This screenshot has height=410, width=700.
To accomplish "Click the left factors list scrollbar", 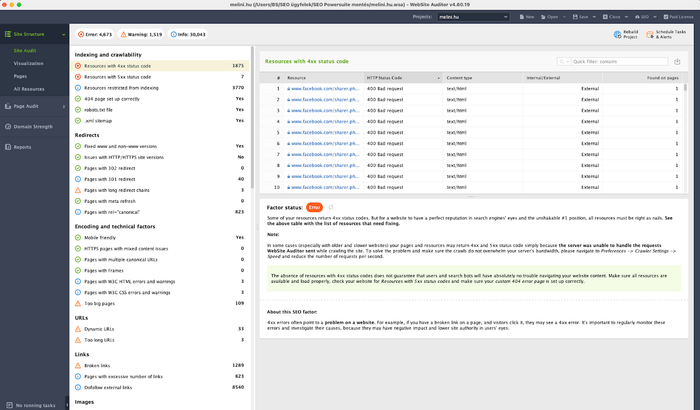I will pos(252,117).
